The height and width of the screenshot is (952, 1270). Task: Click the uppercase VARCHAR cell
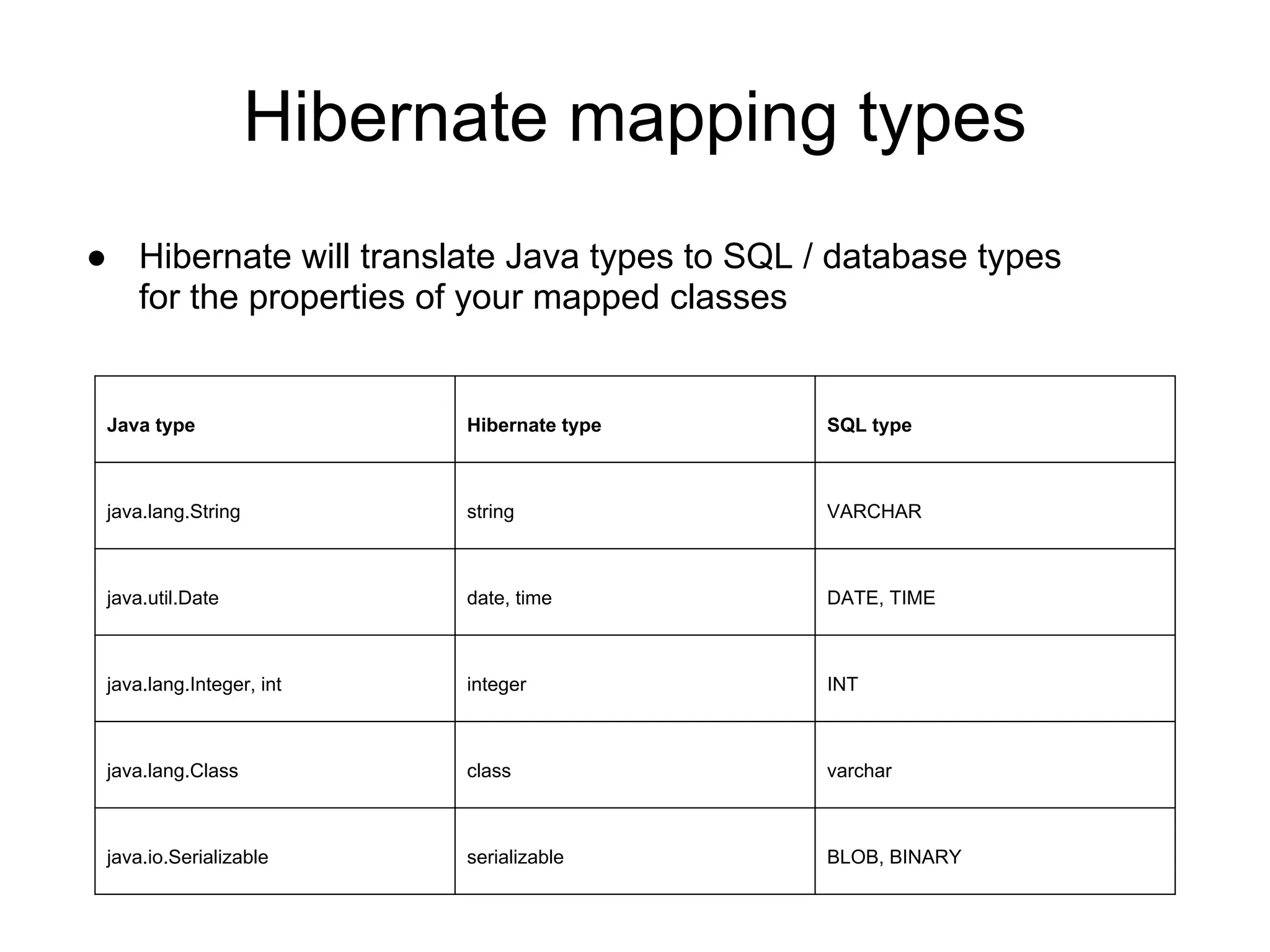874,512
